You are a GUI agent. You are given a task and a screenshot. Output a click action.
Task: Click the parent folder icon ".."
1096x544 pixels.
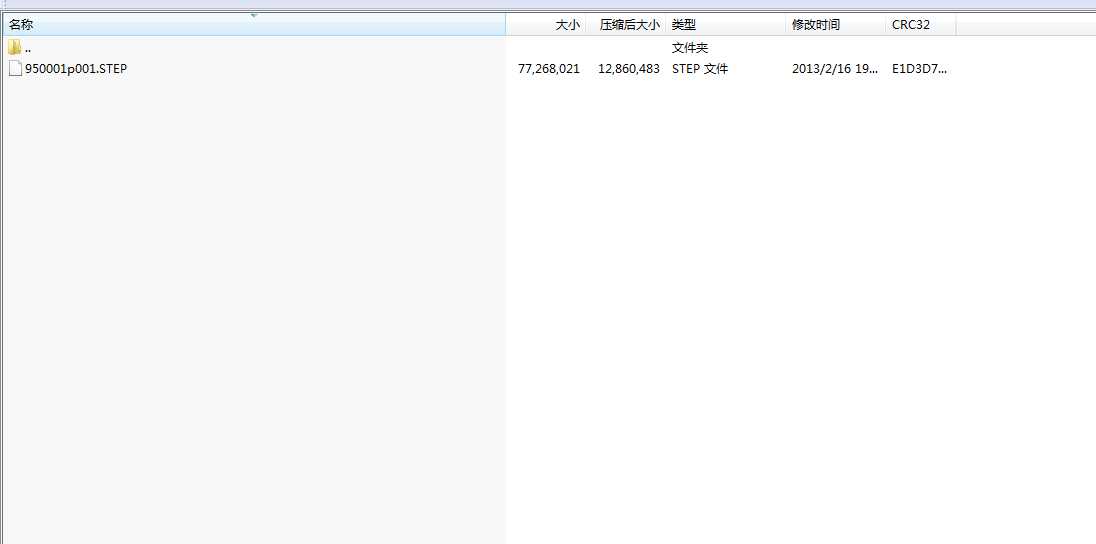15,48
